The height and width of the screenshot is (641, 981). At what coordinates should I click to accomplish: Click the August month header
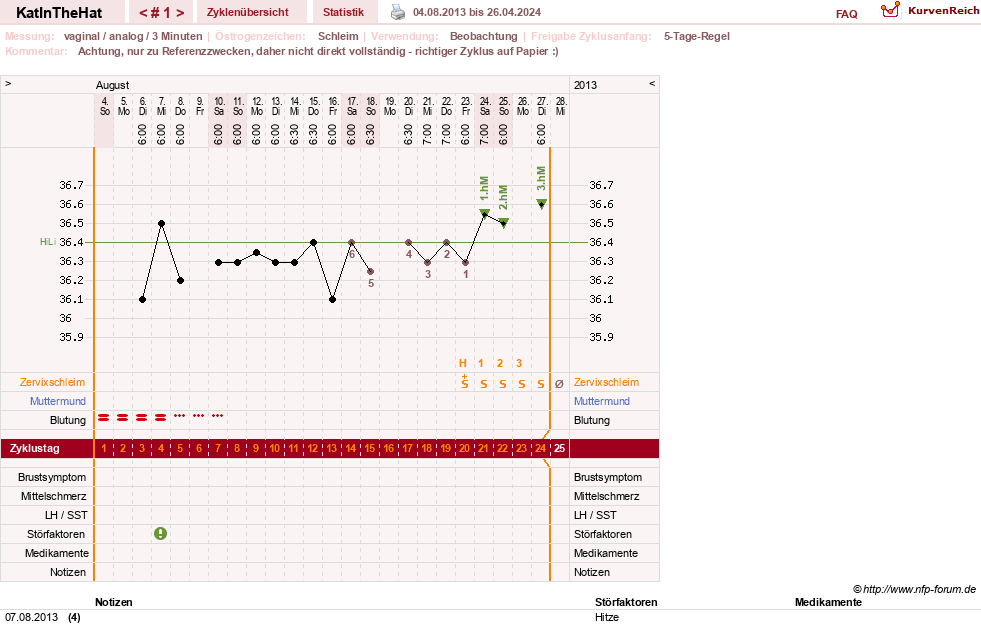113,85
